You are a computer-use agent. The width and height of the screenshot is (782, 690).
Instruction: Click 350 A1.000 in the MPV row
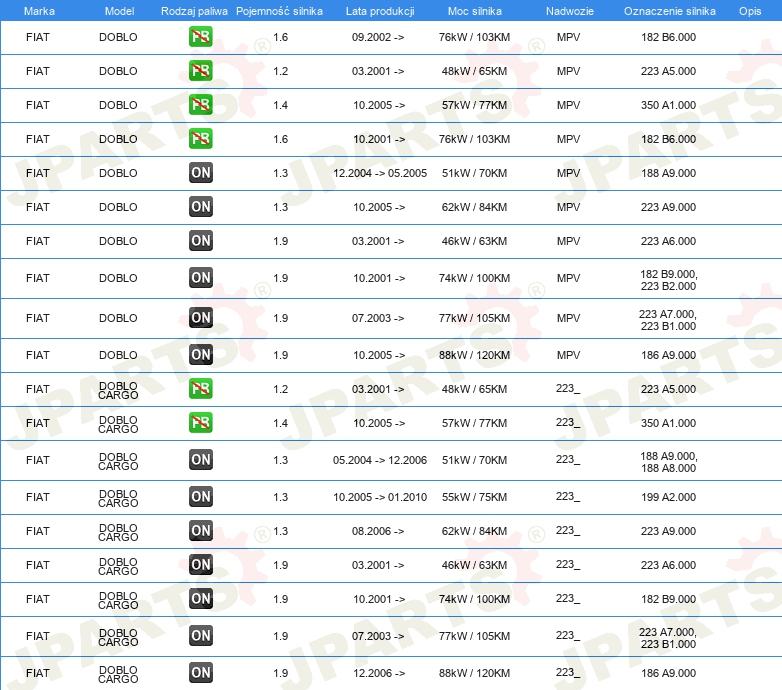(668, 105)
